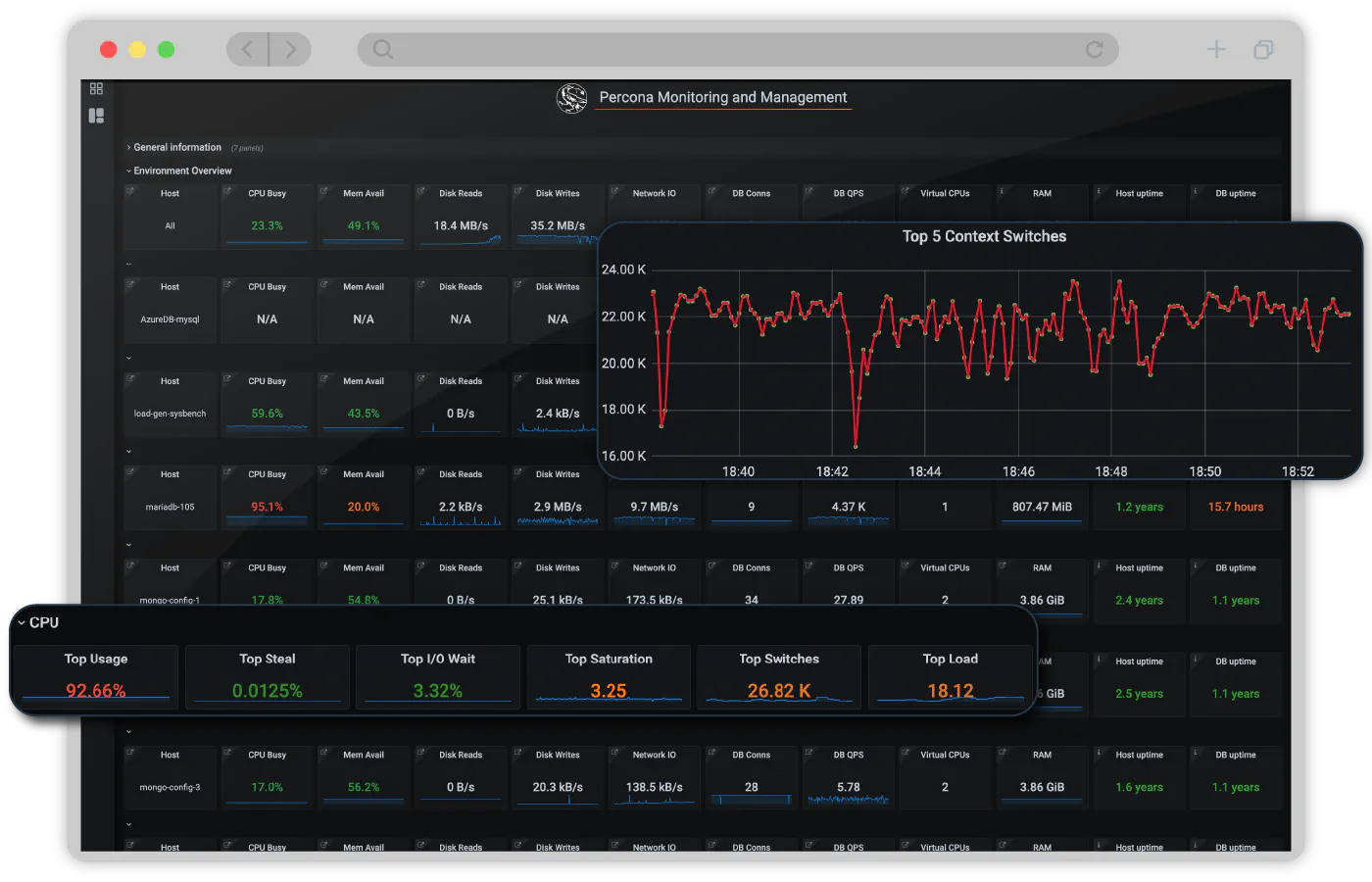Screen dimensions: 1372x882
Task: Click the link icon on mongo-config-3's RAM panel
Action: coord(1003,753)
